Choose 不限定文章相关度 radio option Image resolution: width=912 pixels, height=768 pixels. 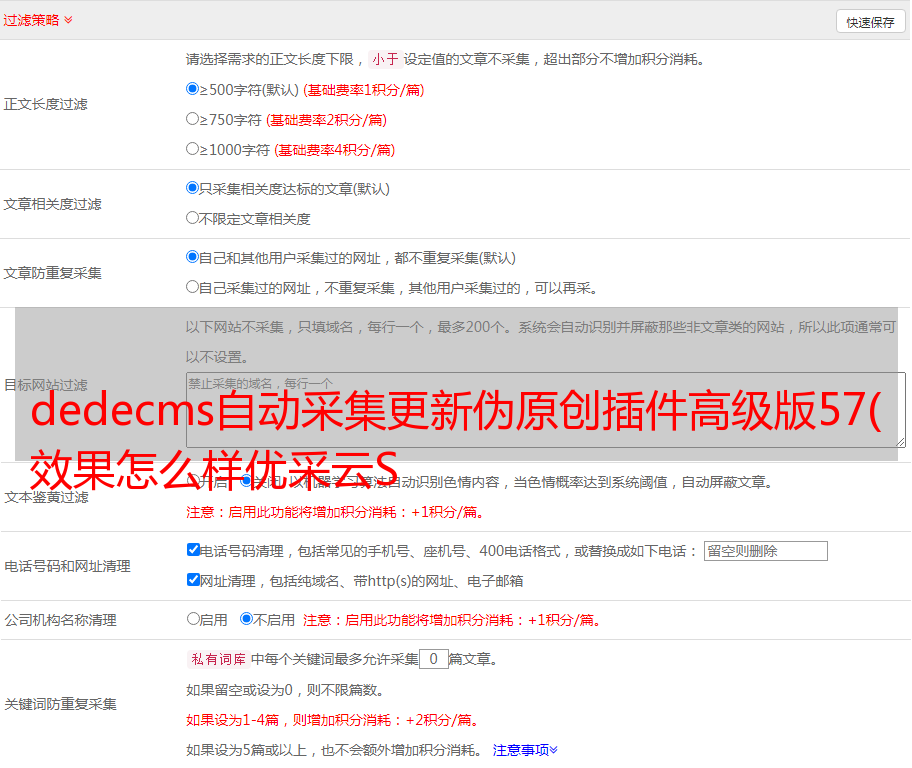pyautogui.click(x=192, y=218)
